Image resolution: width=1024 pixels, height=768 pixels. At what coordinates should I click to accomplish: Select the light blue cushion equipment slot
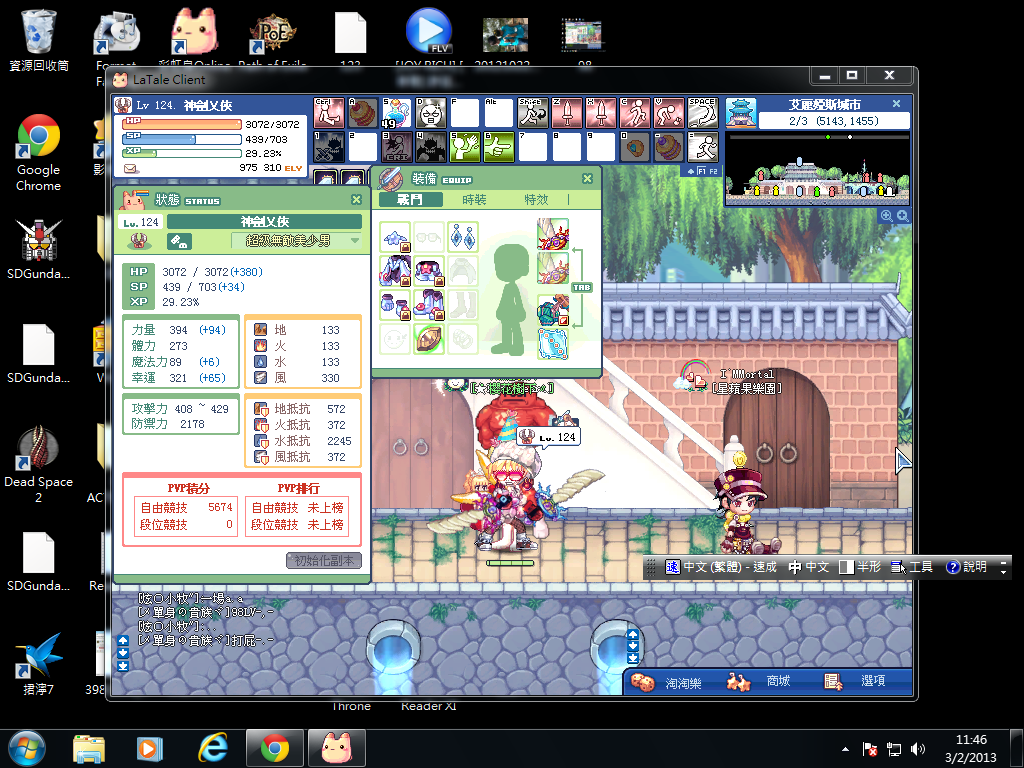click(x=553, y=344)
